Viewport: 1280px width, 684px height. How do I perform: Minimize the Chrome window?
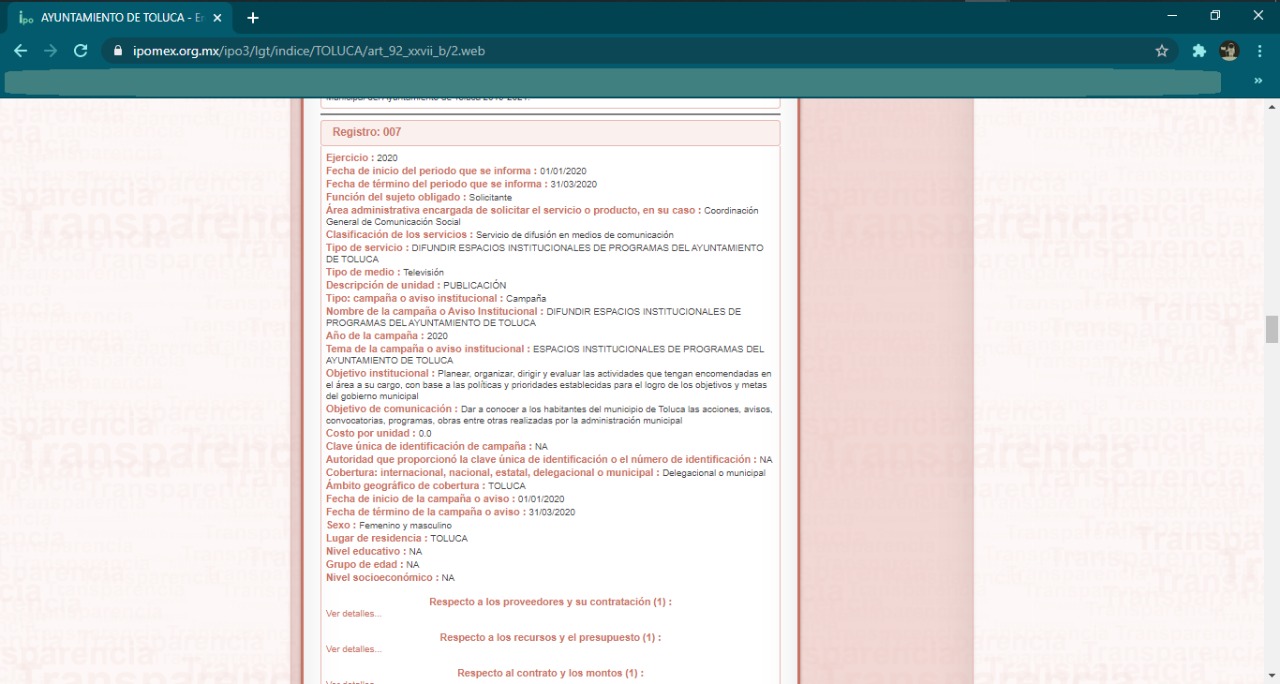pos(1171,15)
